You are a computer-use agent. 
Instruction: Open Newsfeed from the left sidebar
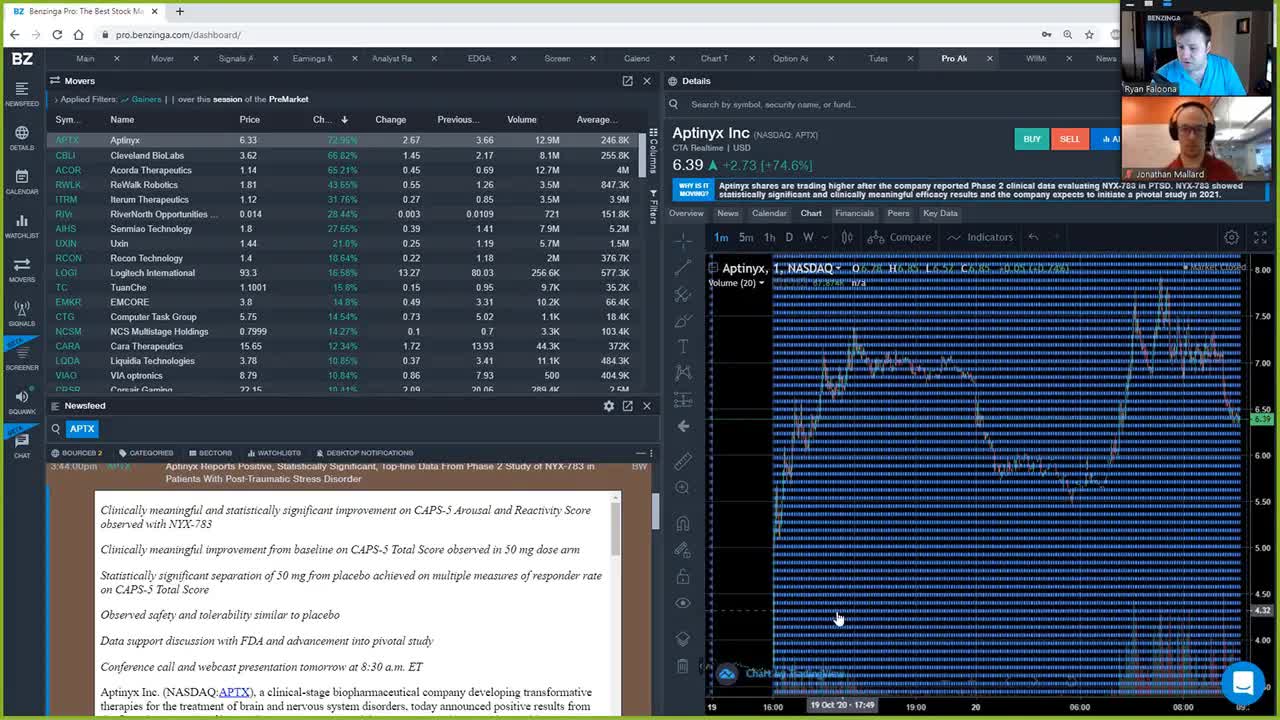pos(22,92)
